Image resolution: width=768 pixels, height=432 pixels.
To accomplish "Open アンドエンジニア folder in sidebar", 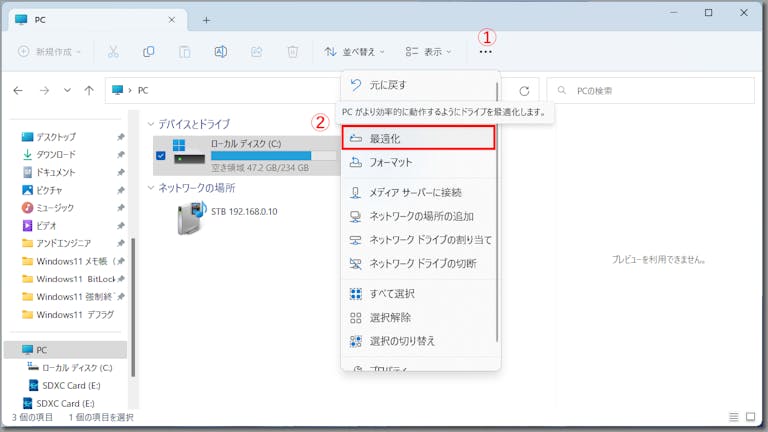I will (65, 243).
